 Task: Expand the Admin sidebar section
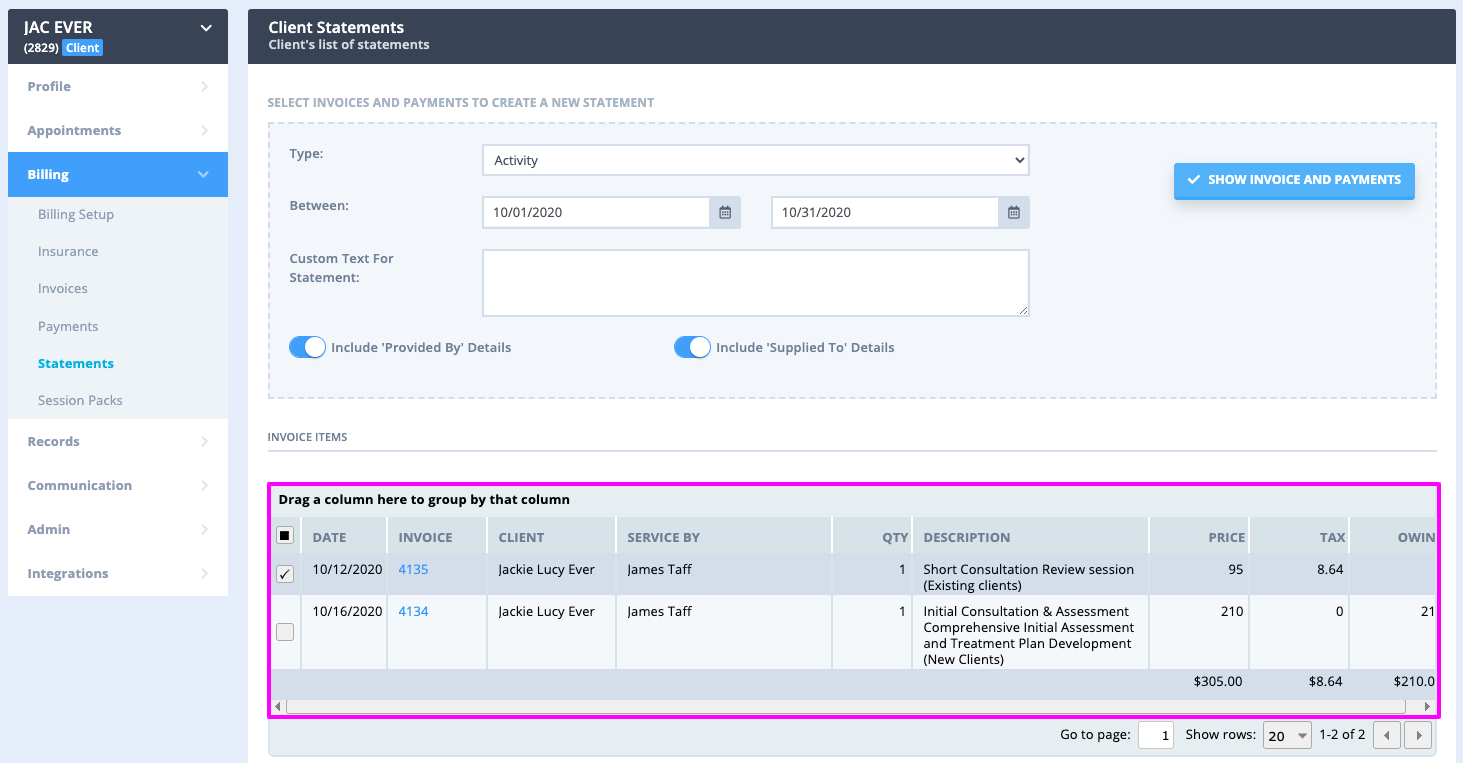(118, 530)
